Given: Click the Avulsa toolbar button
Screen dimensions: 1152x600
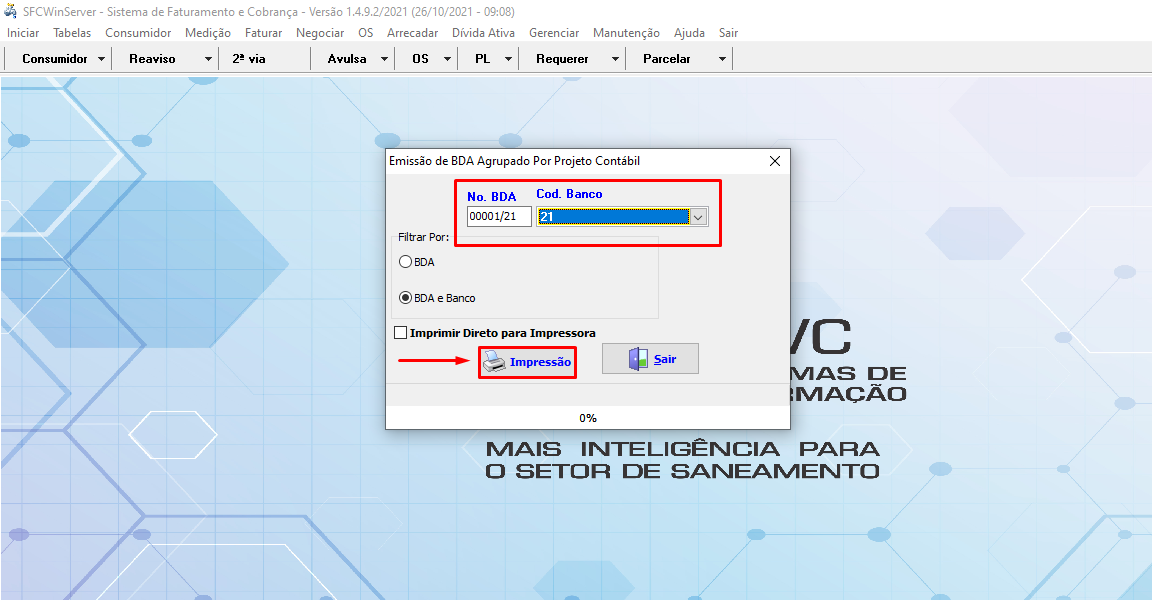Looking at the screenshot, I should tap(346, 59).
